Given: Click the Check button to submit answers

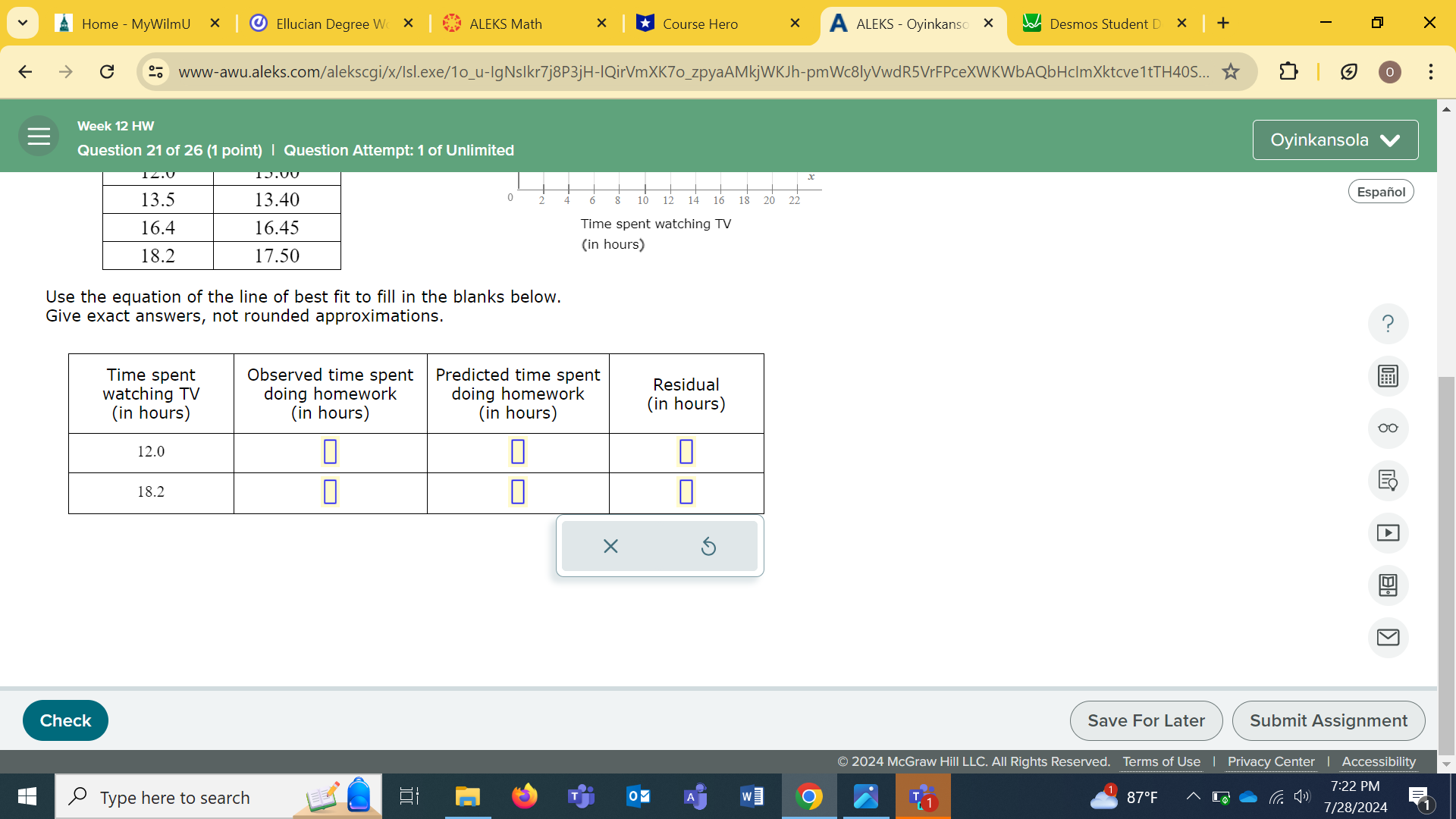Looking at the screenshot, I should (x=64, y=719).
